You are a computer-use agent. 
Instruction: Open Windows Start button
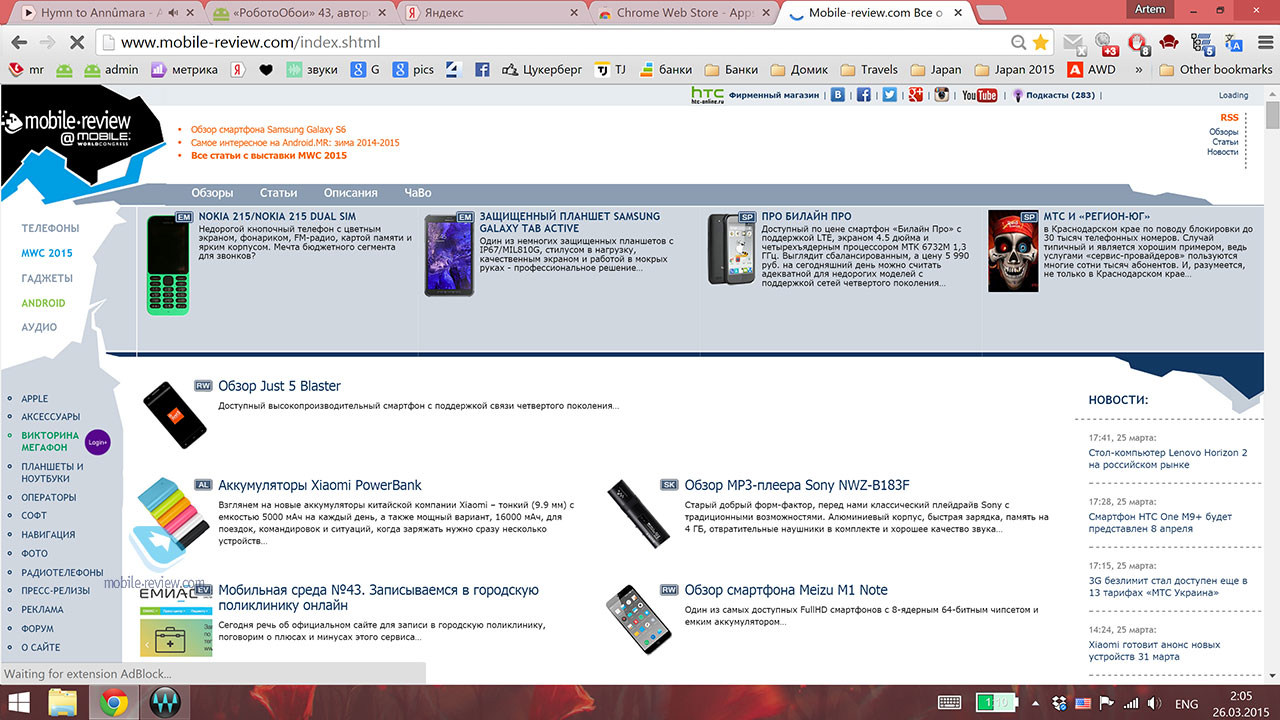pos(18,702)
